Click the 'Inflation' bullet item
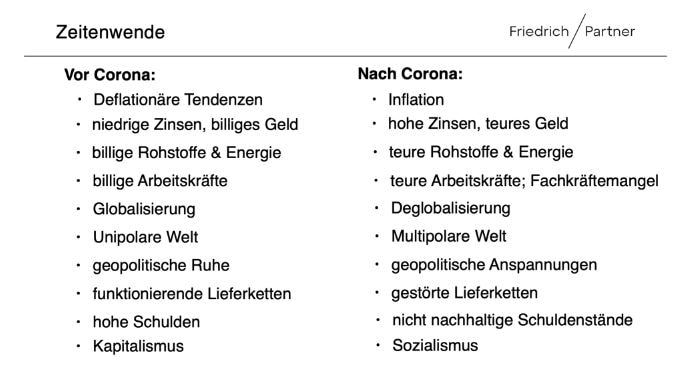This screenshot has width=680, height=376. [416, 100]
